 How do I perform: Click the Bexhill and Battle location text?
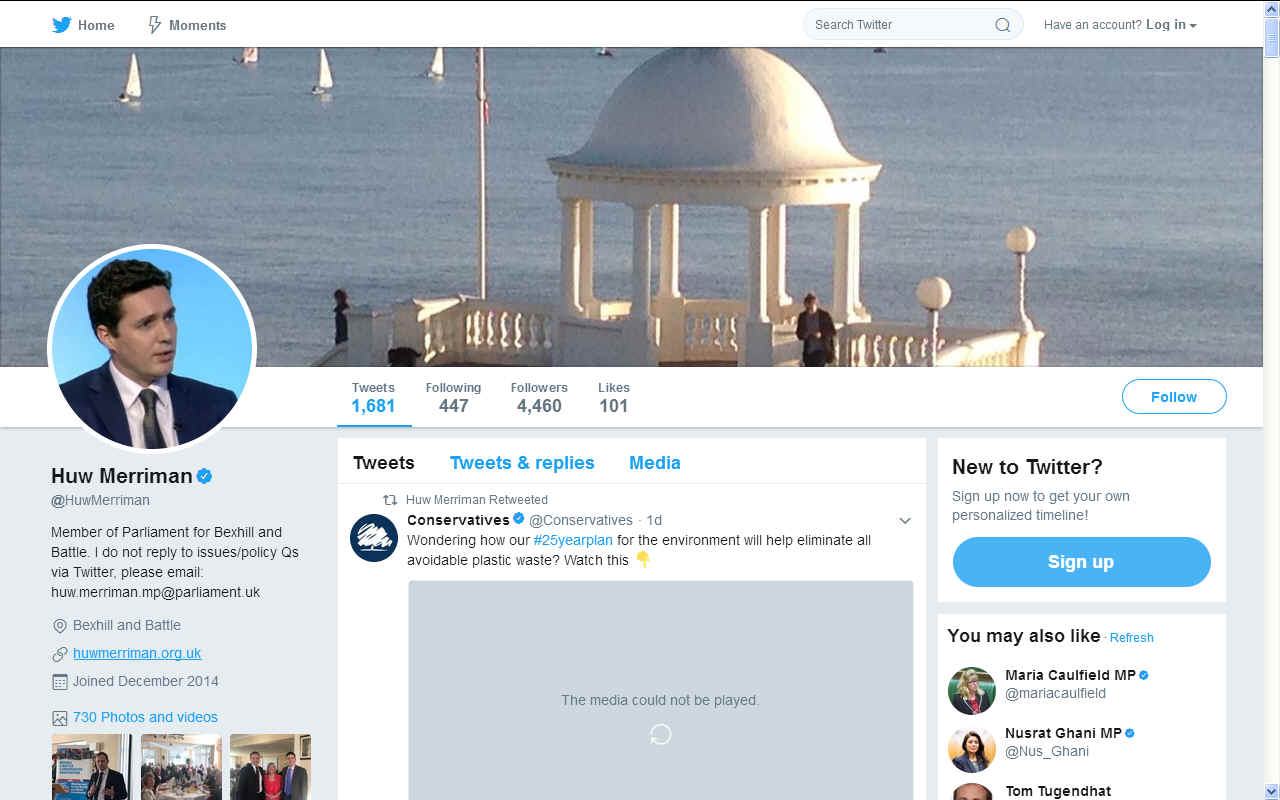tap(127, 625)
